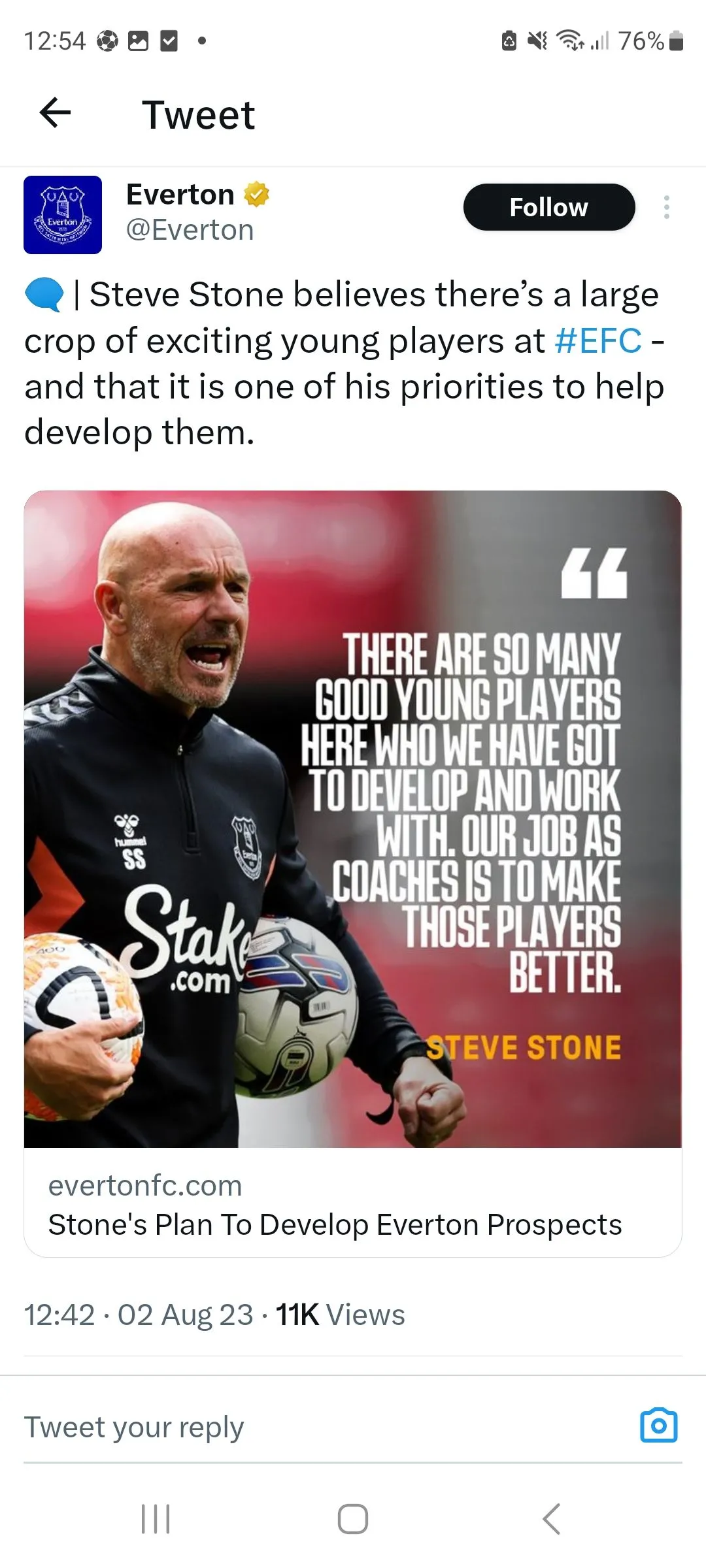Open the #EFC hashtag link

pyautogui.click(x=598, y=340)
